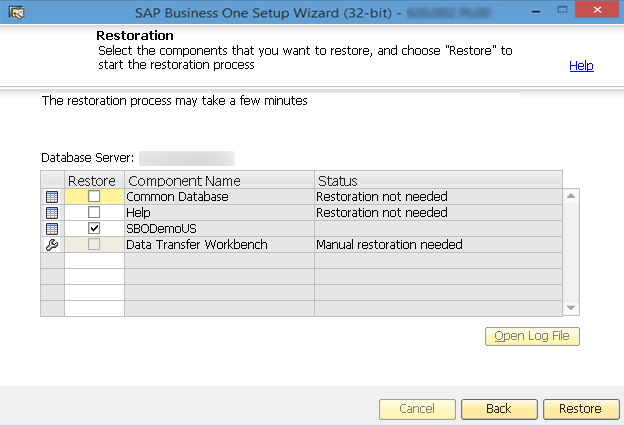
Task: Start restoration with the Restore button
Action: pos(581,409)
